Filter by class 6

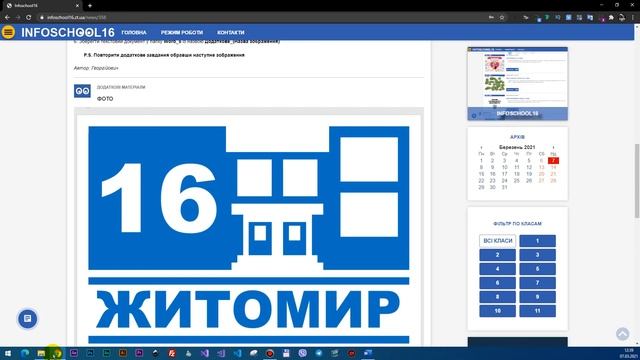pos(498,283)
